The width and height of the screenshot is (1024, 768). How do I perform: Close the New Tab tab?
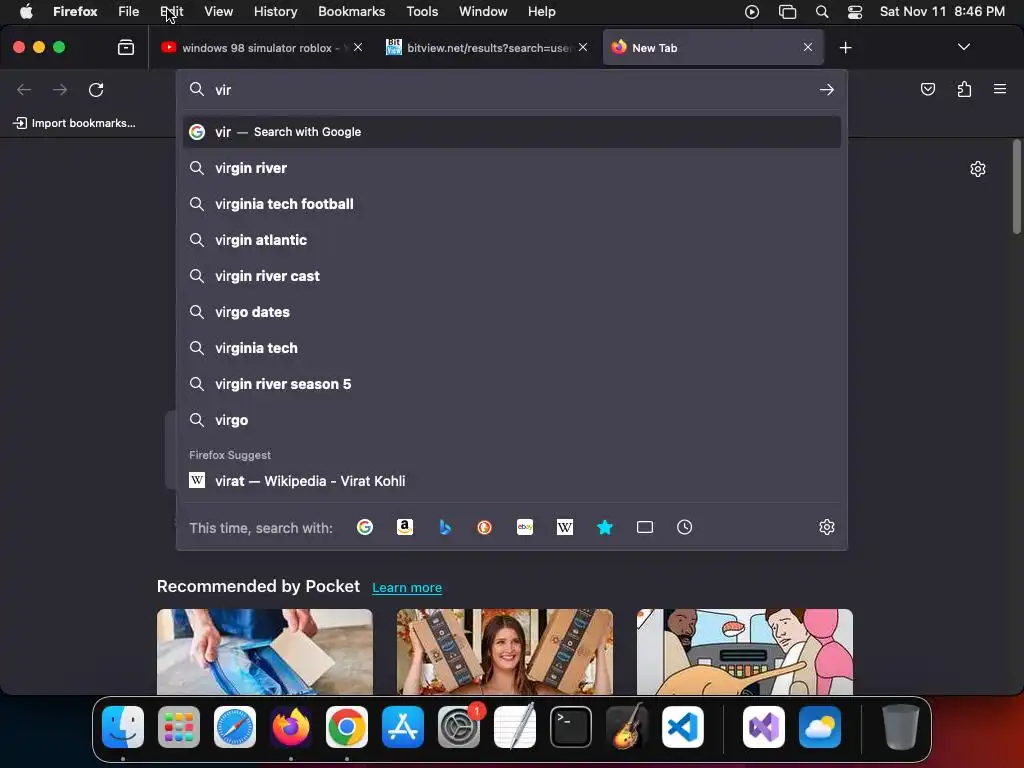808,47
